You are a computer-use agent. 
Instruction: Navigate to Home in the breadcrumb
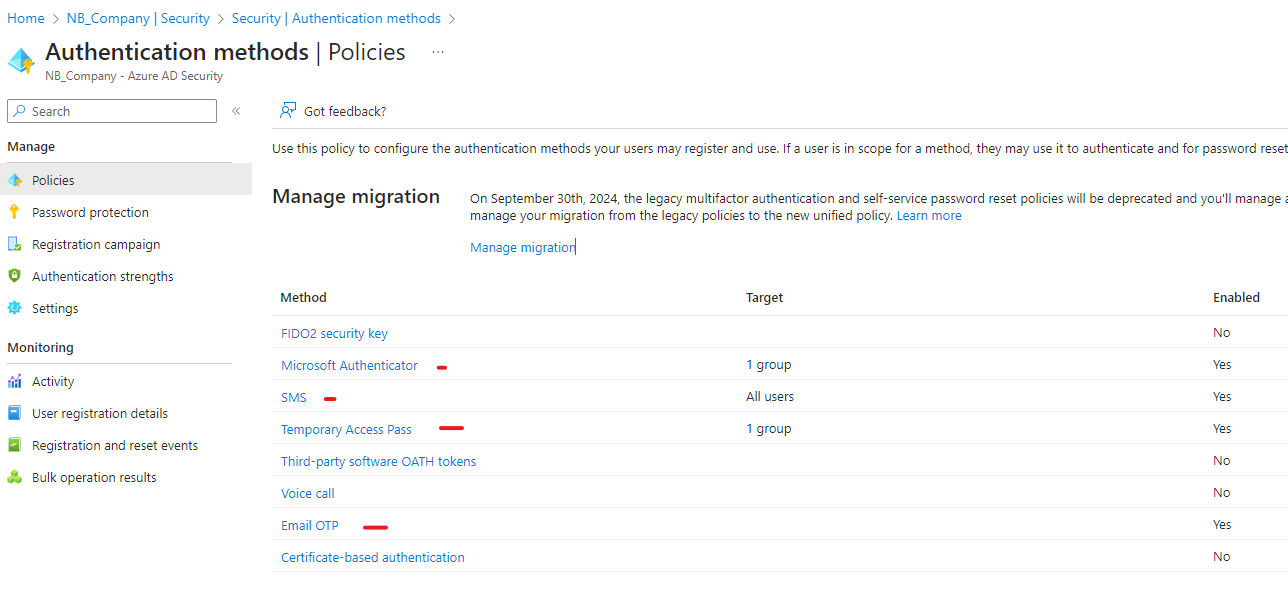coord(25,17)
